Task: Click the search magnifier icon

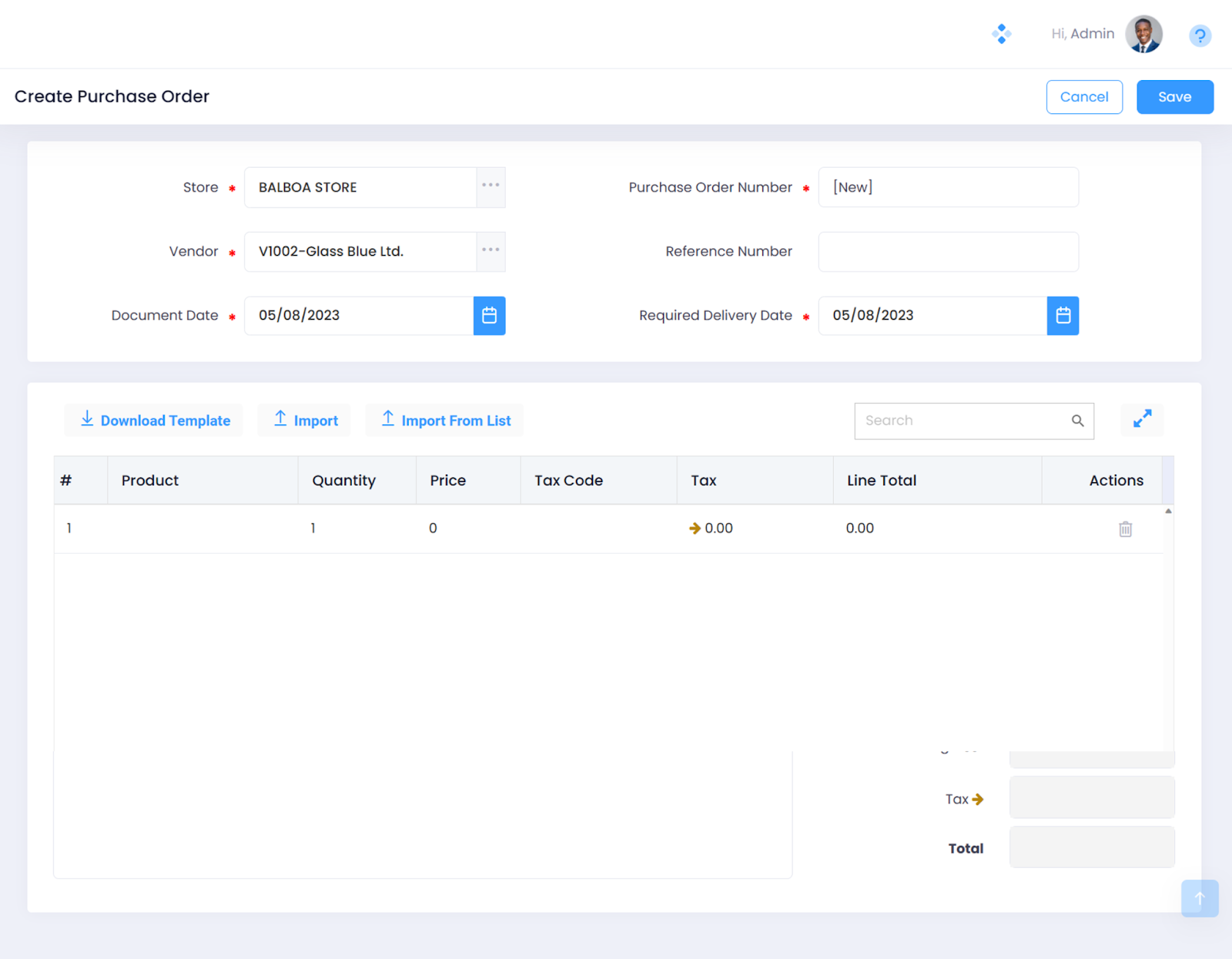Action: pyautogui.click(x=1077, y=421)
